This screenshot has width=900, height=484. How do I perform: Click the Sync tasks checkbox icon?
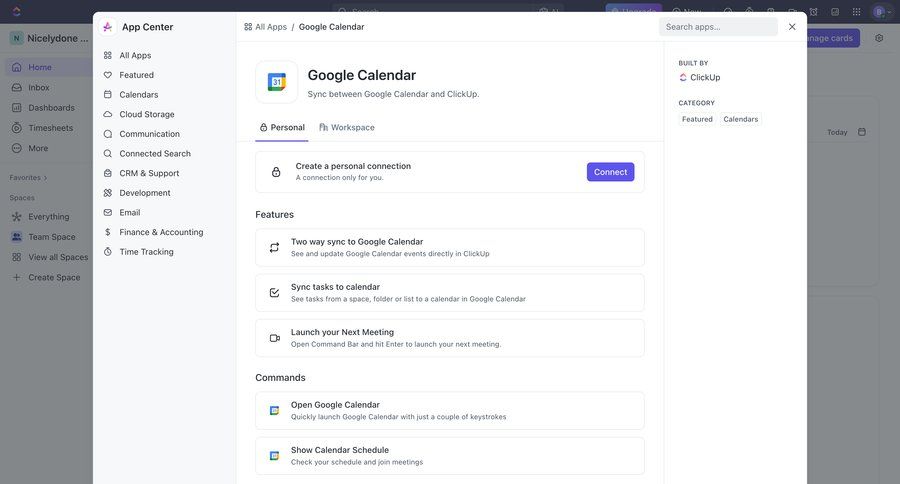(x=274, y=293)
